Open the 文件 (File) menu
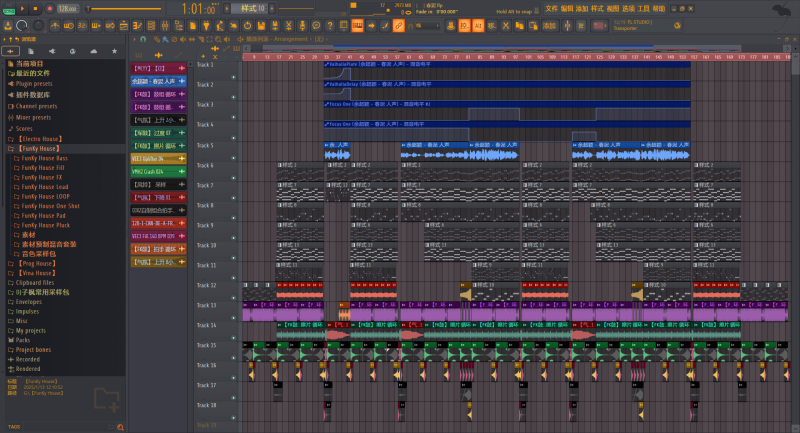Viewport: 800px width, 433px height. coord(551,7)
